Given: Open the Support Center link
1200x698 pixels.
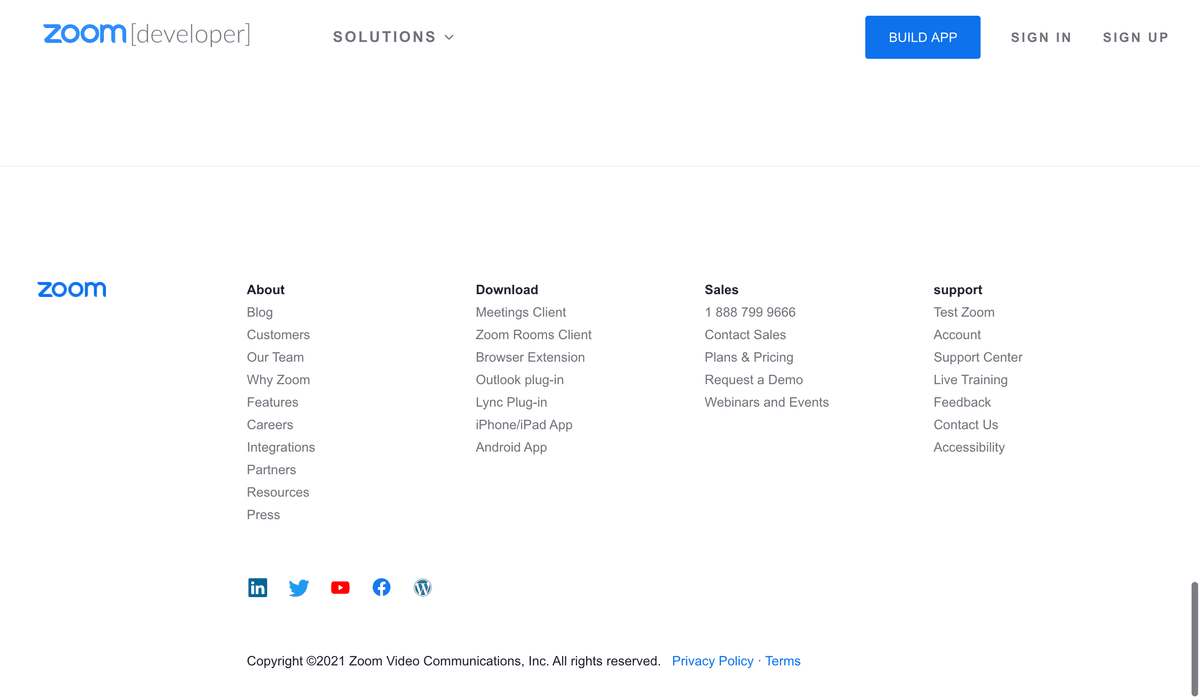Looking at the screenshot, I should point(978,357).
